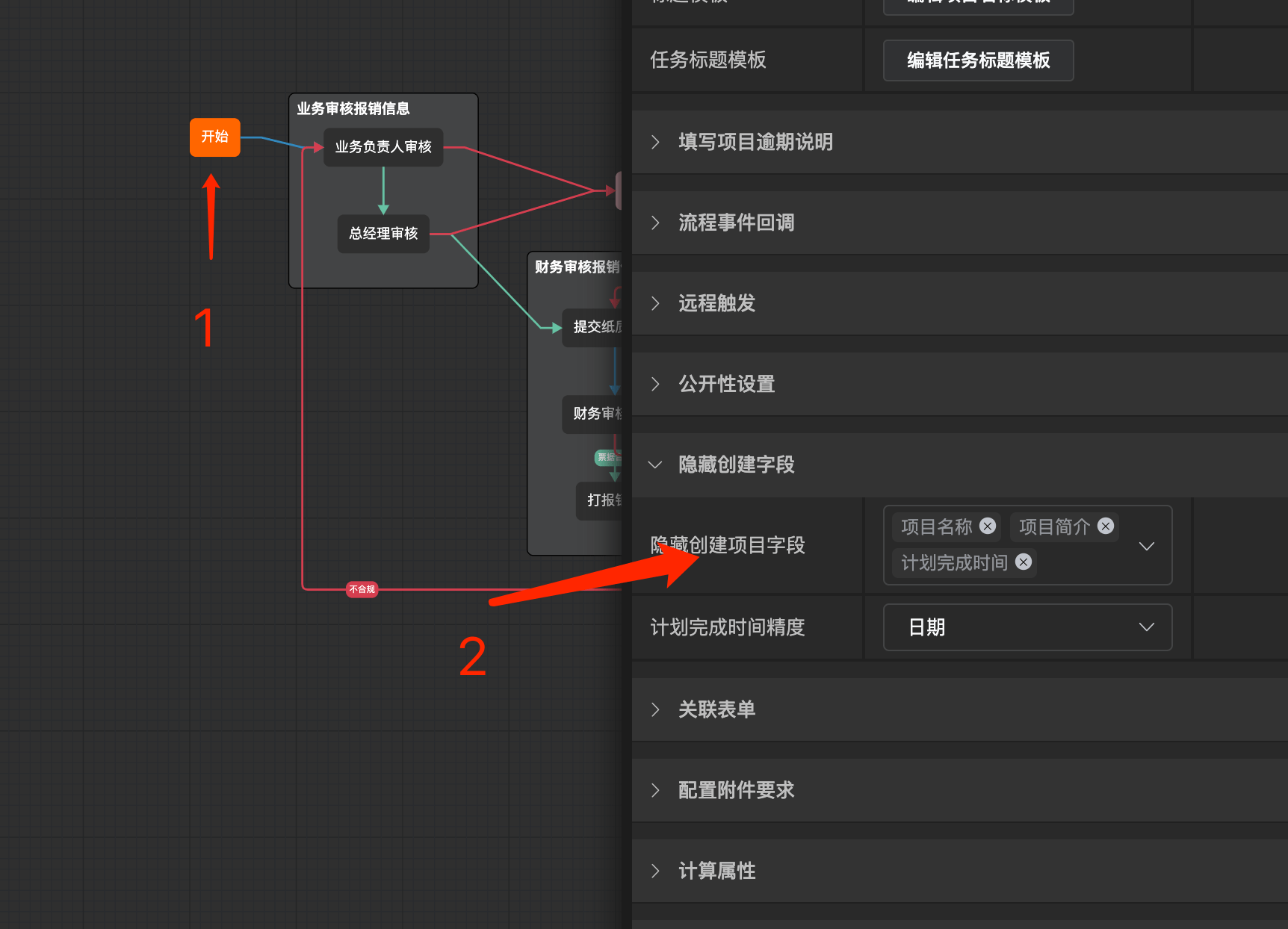Viewport: 1288px width, 929px height.
Task: Remove the 项目简介 tag
Action: tap(1106, 526)
